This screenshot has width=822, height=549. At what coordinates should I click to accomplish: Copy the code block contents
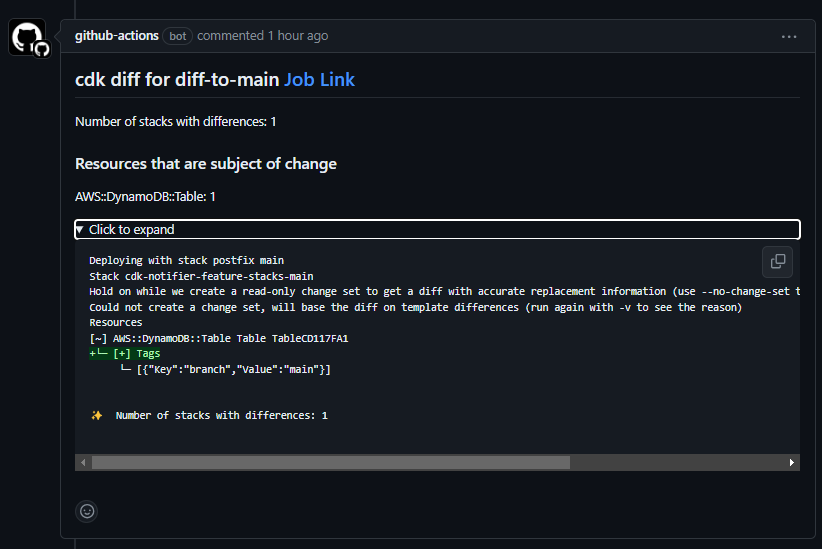point(777,262)
